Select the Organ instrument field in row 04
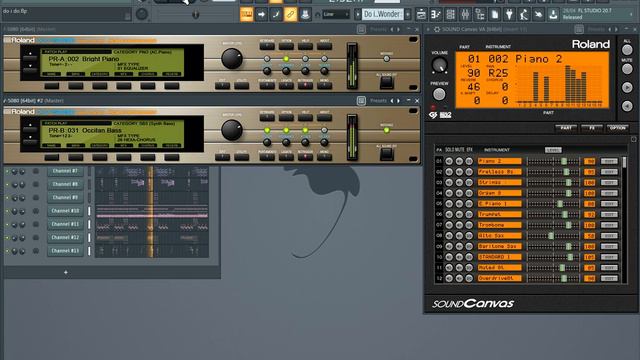Screen dimensions: 640x360 [x=500, y=193]
